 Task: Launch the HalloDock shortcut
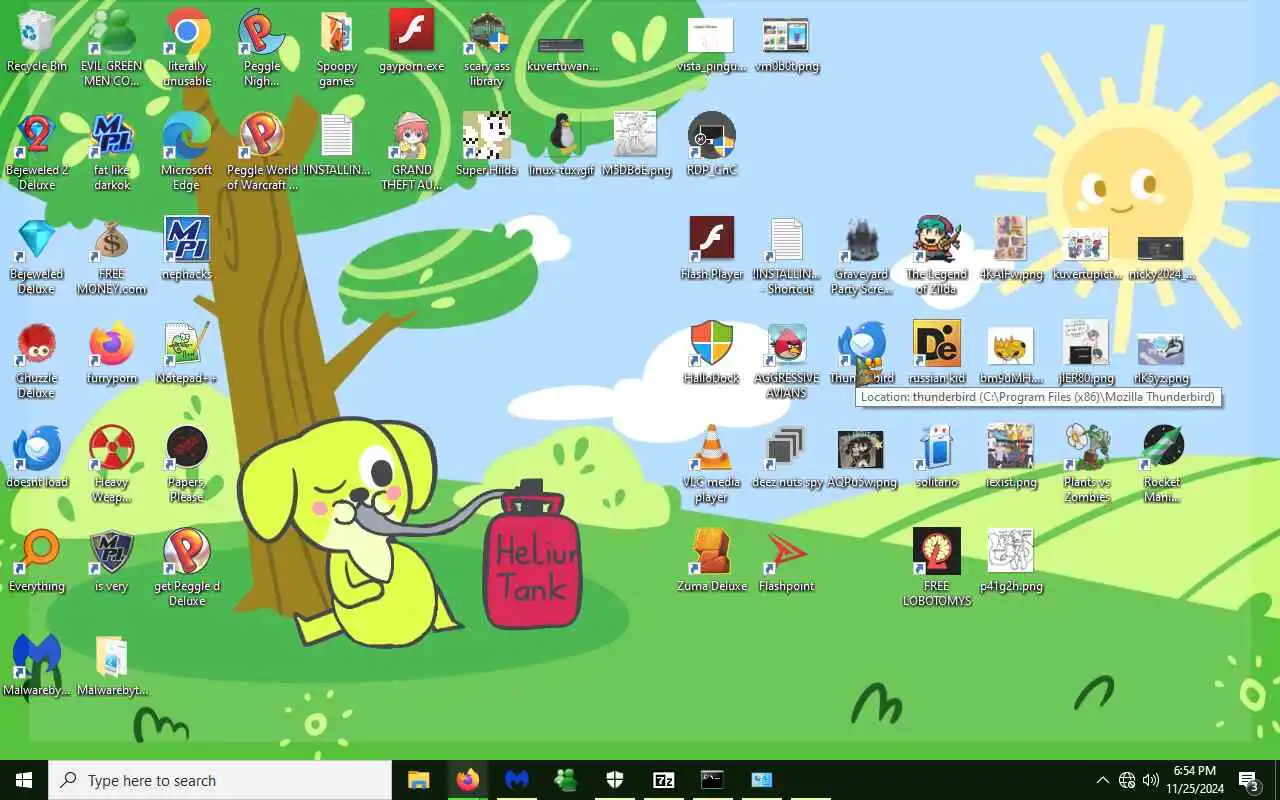tap(711, 354)
